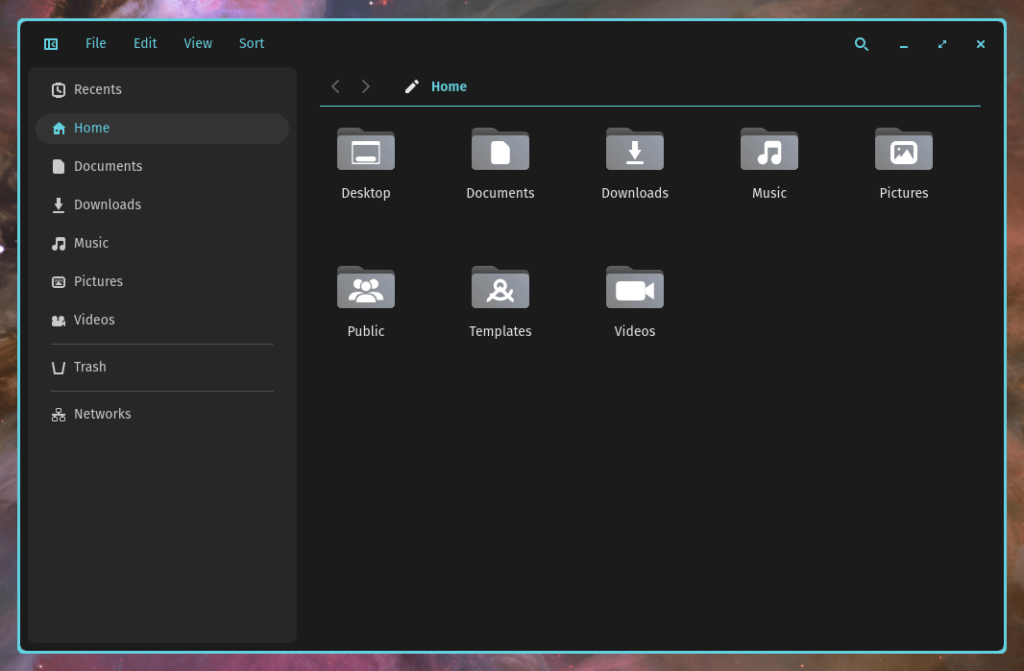Open the Edit menu
Image resolution: width=1024 pixels, height=671 pixels.
144,43
